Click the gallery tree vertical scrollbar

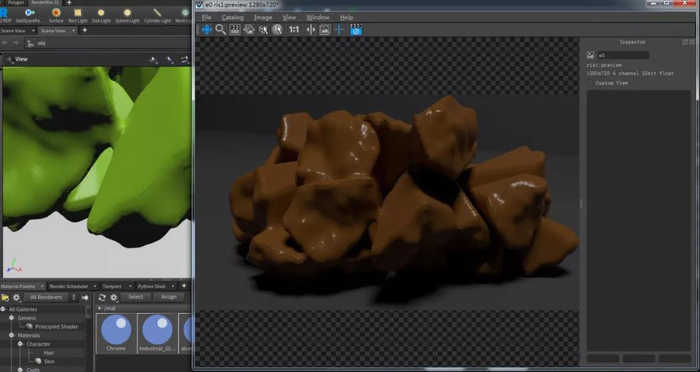[88, 313]
